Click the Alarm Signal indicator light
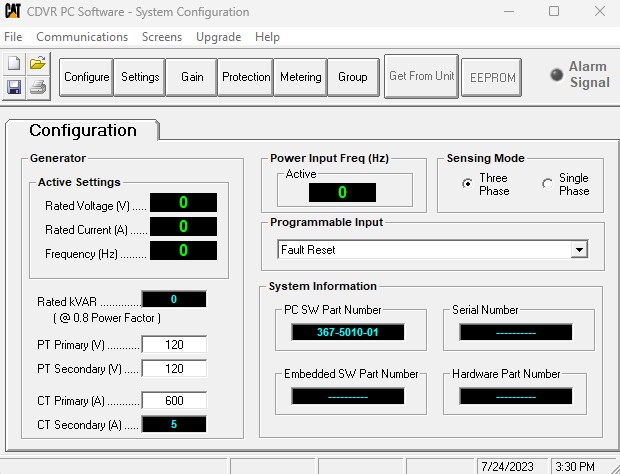This screenshot has height=474, width=620. (x=556, y=75)
